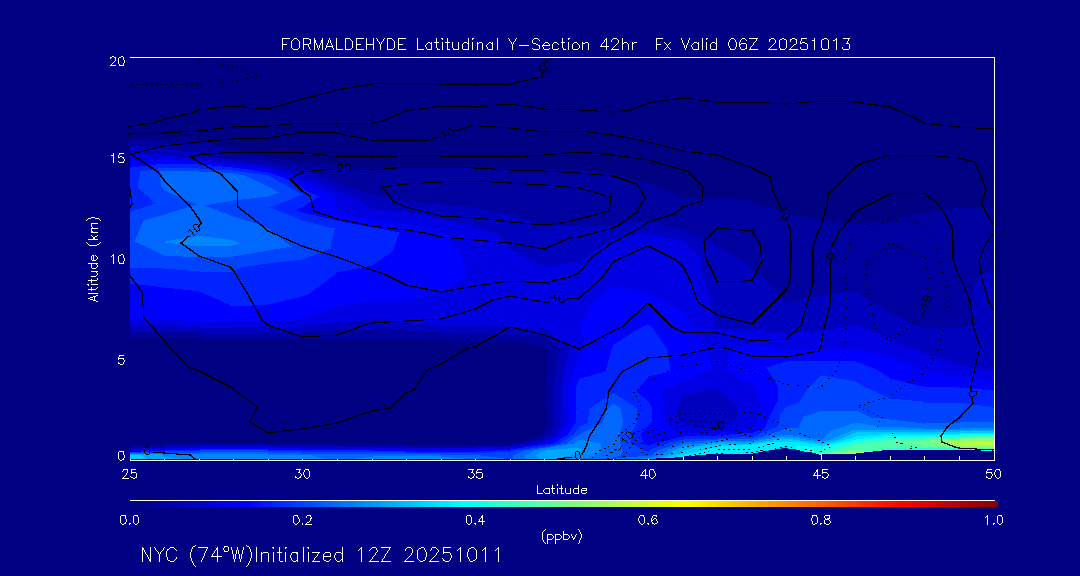This screenshot has height=576, width=1080.
Task: Click the FORMALDEHYDE Latitudinal Y-Section plot title
Action: pos(566,45)
